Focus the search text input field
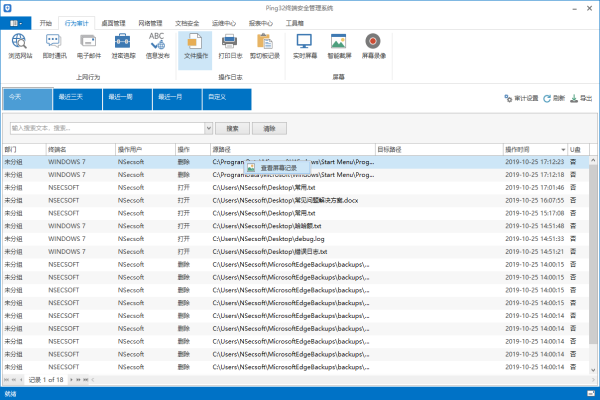 tap(108, 129)
